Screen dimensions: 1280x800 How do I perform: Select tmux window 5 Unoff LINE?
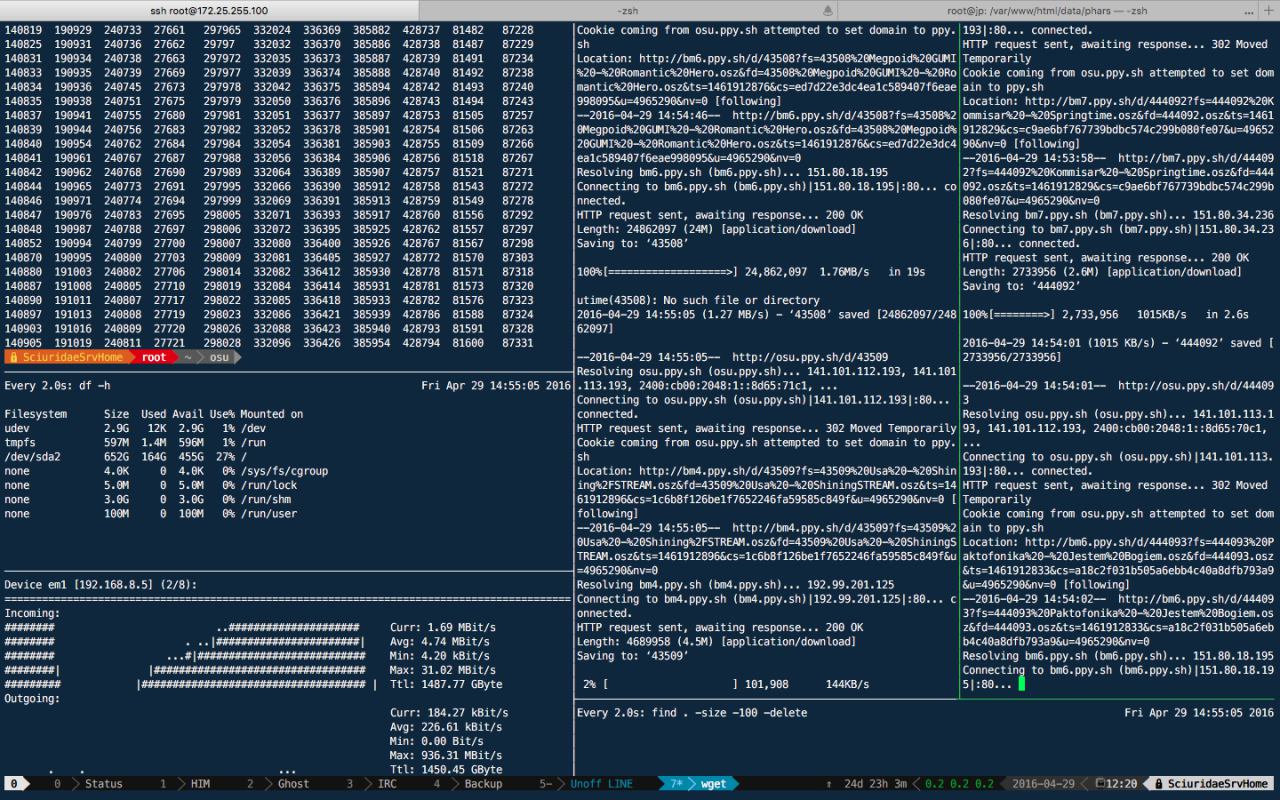[586, 784]
